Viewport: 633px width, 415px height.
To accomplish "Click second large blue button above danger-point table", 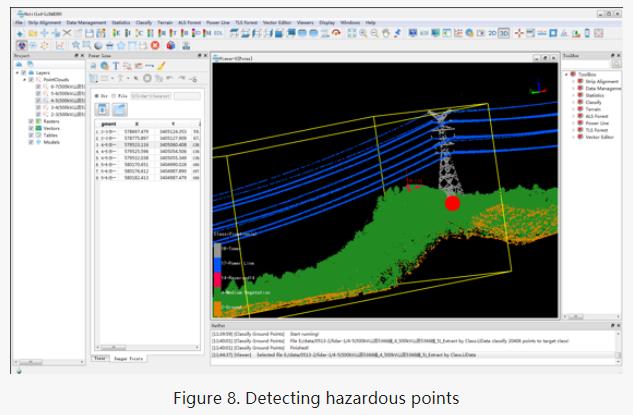I will (119, 109).
